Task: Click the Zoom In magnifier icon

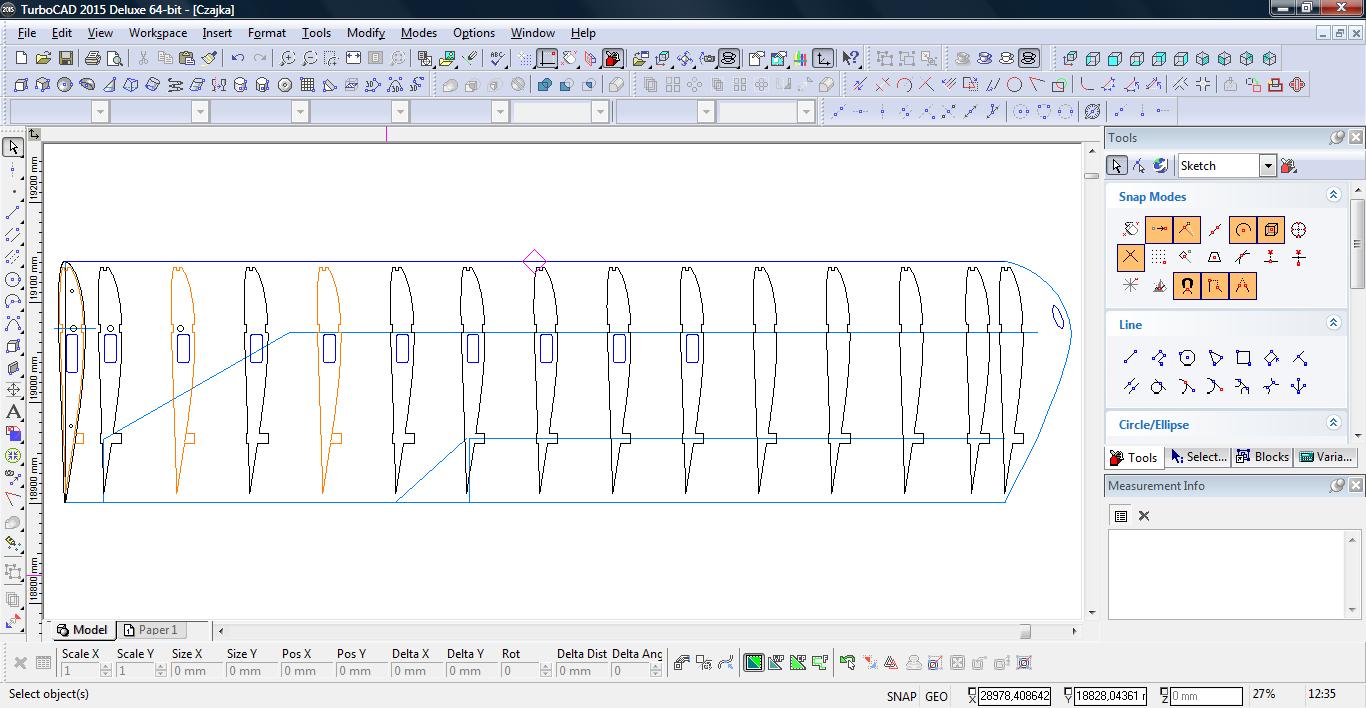Action: tap(288, 59)
